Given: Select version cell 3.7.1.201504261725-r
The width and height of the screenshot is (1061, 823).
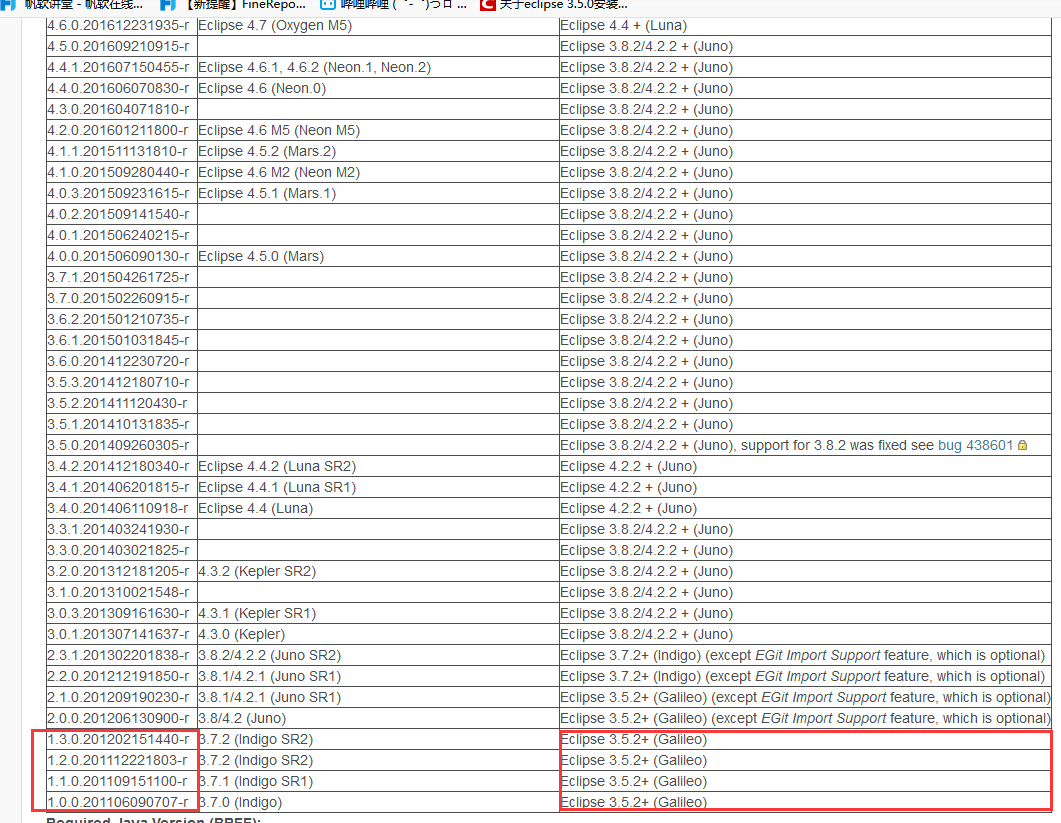Looking at the screenshot, I should point(122,277).
